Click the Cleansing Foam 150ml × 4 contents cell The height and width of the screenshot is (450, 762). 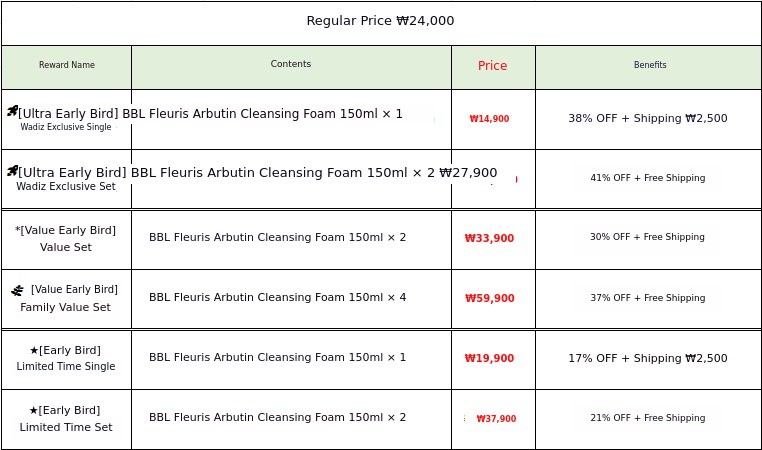tap(278, 298)
